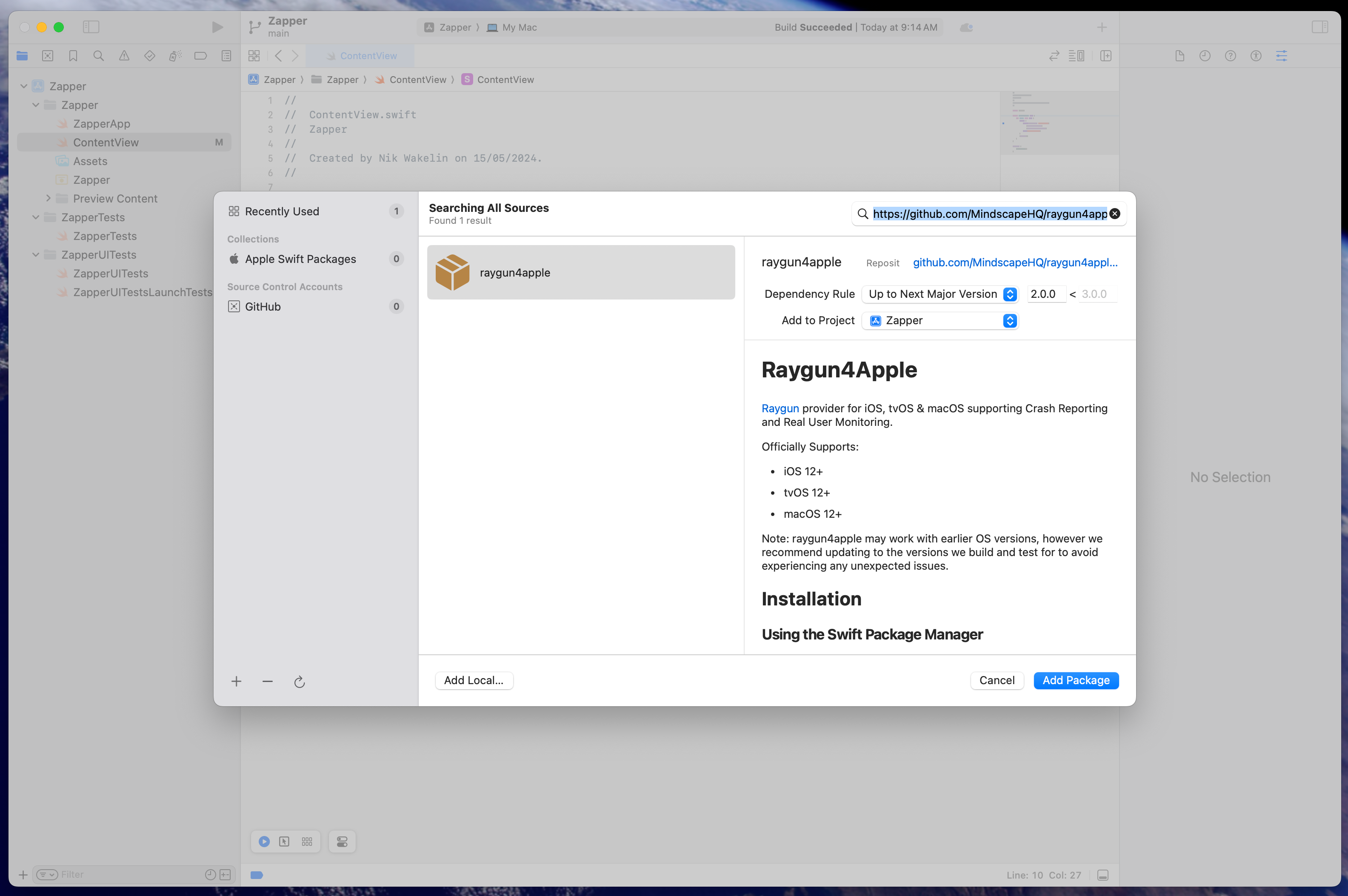Open the Dependency Rule dropdown

pyautogui.click(x=940, y=294)
